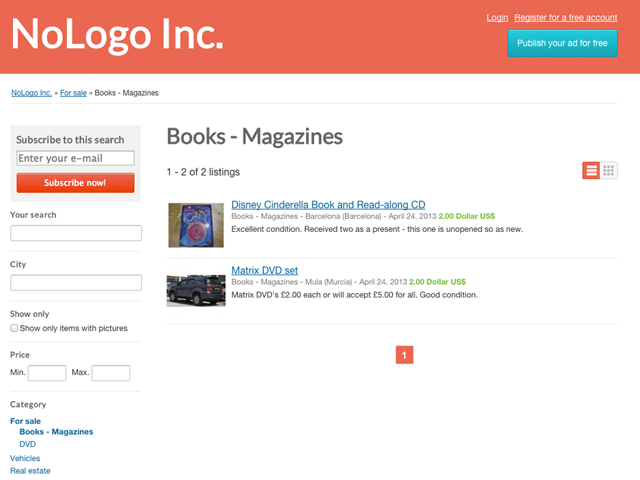The image size is (640, 480).
Task: Open Disney Cinderella book thumbnail
Action: point(195,225)
